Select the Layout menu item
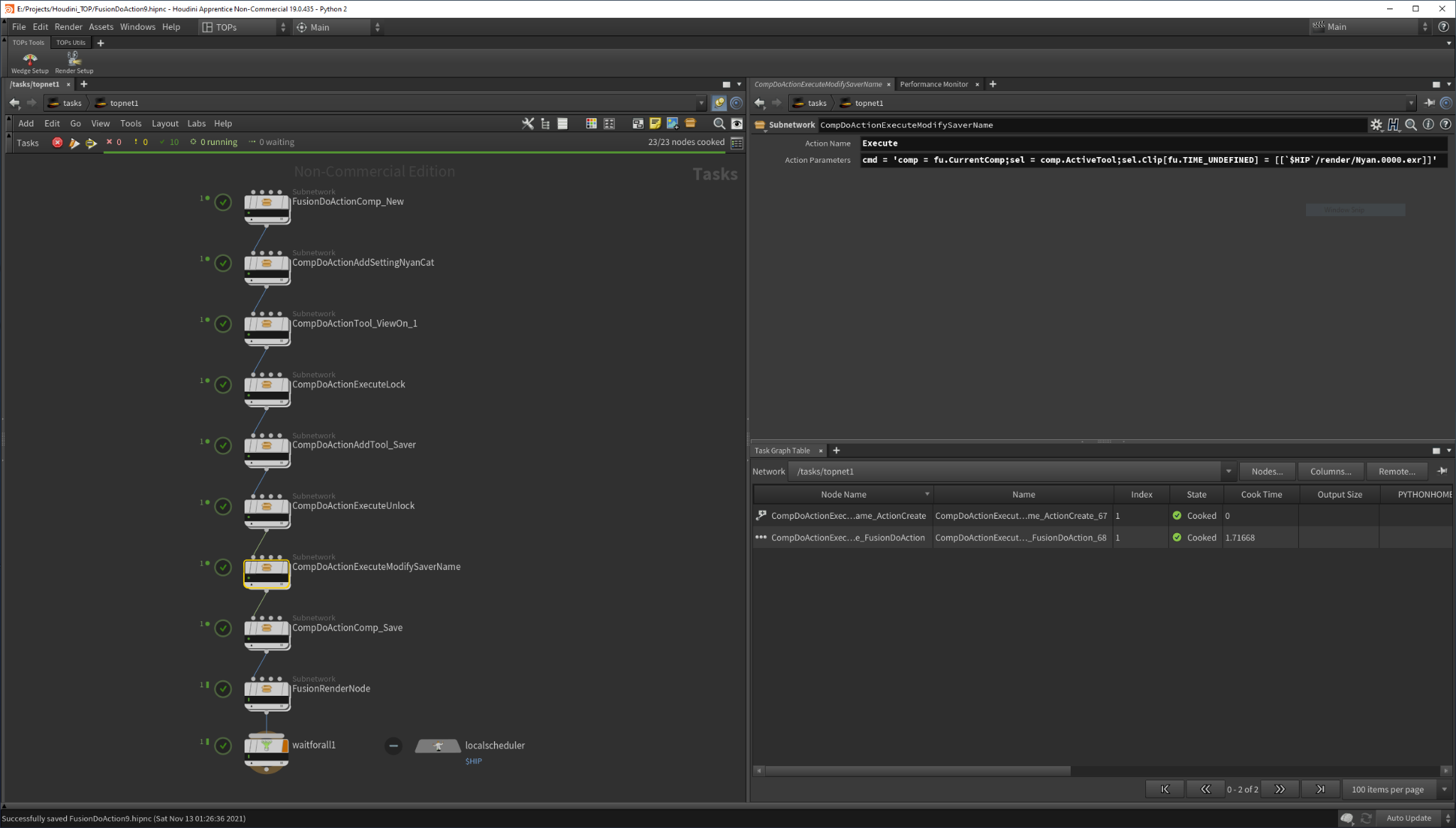This screenshot has height=828, width=1456. pos(163,123)
